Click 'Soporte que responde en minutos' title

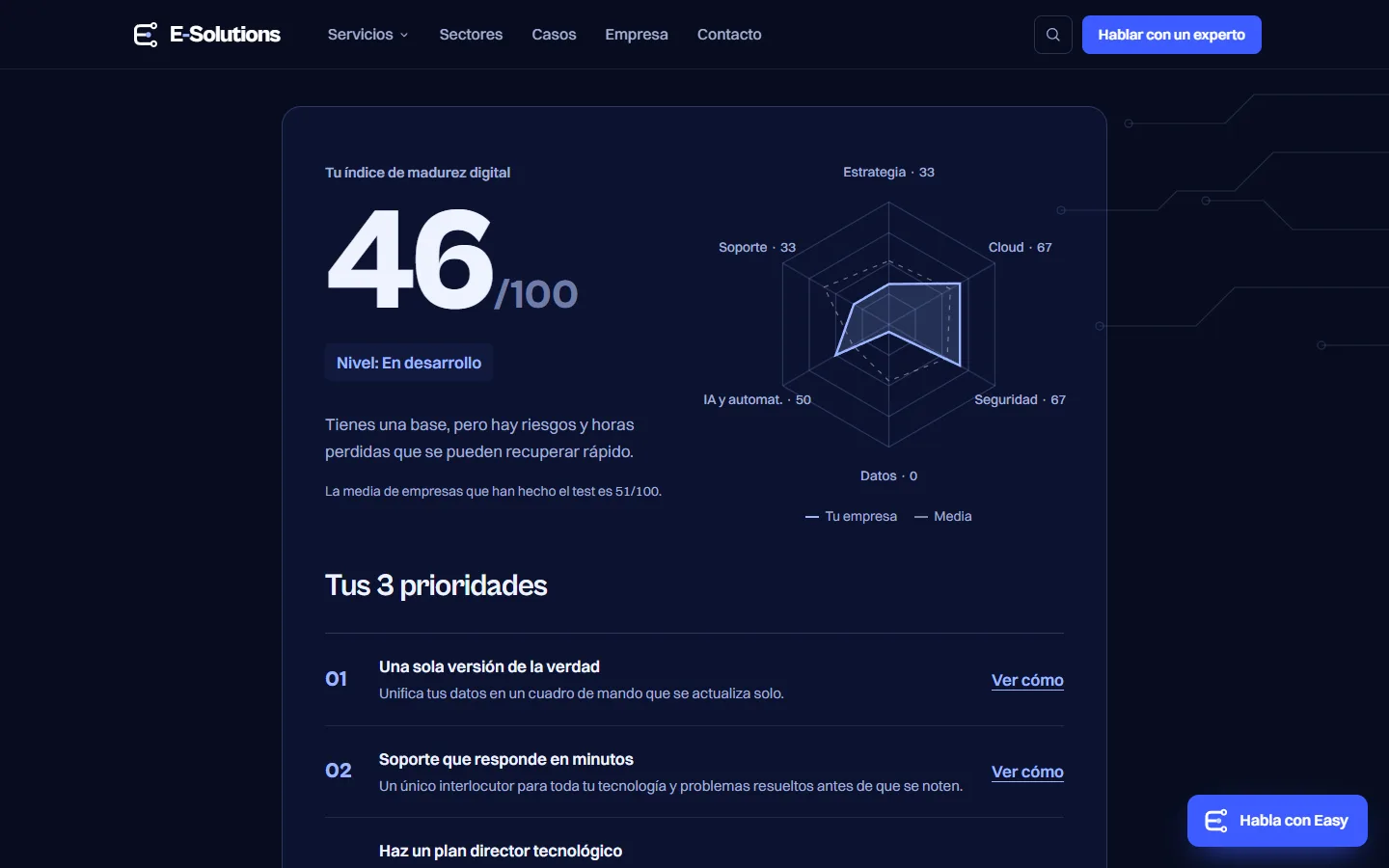[506, 759]
